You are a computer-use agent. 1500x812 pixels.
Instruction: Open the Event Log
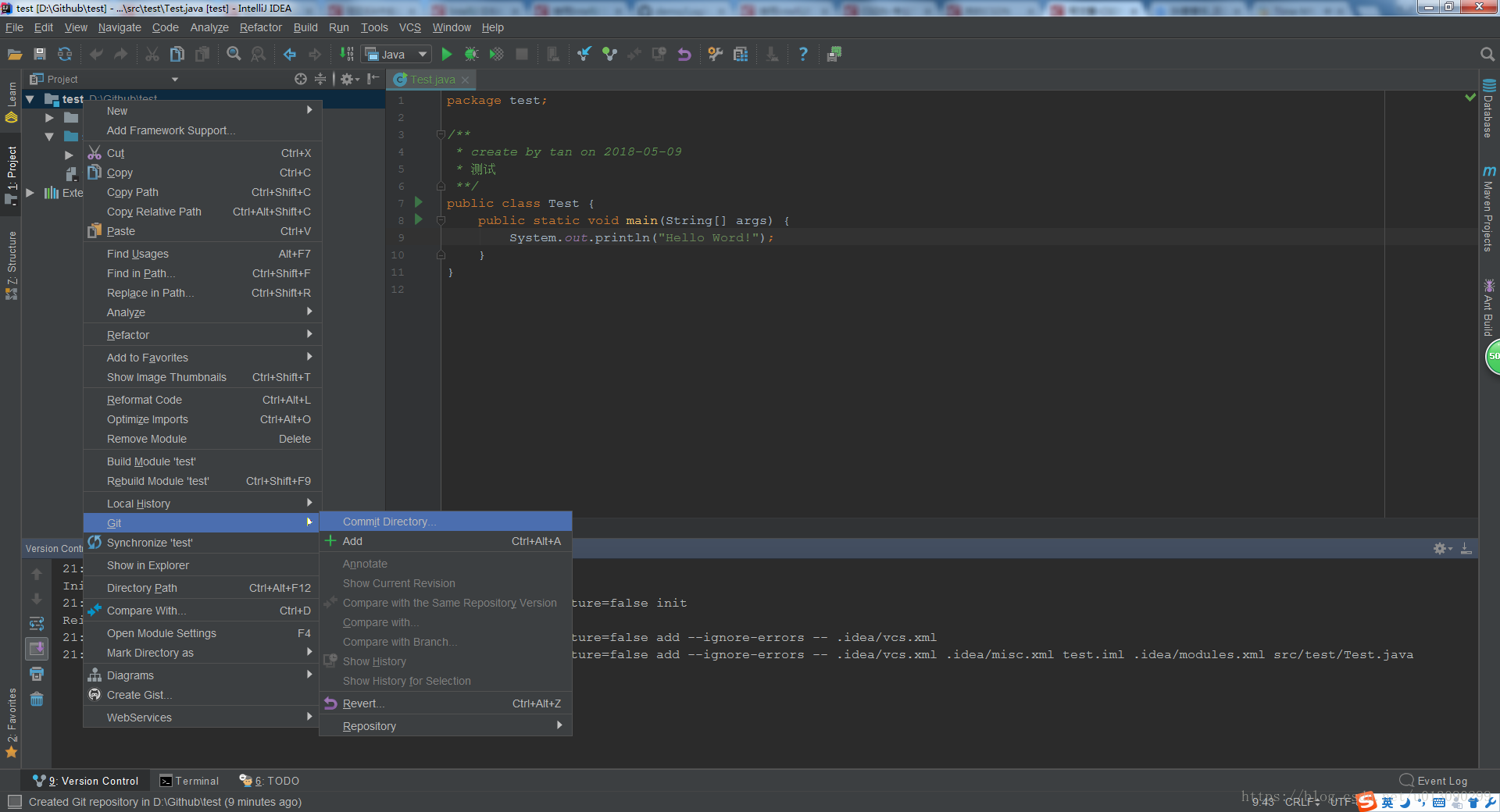pyautogui.click(x=1434, y=781)
